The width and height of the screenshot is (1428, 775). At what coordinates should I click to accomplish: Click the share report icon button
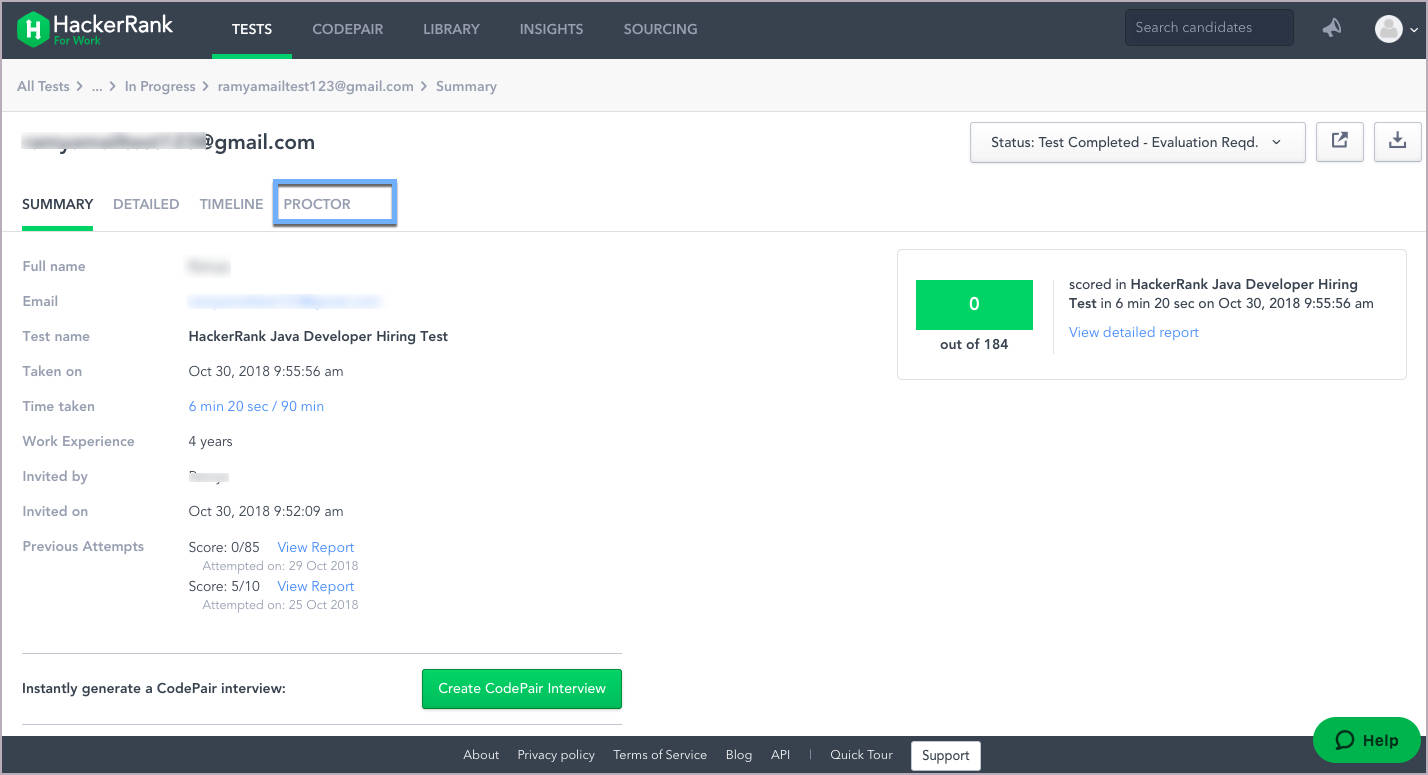coord(1339,142)
